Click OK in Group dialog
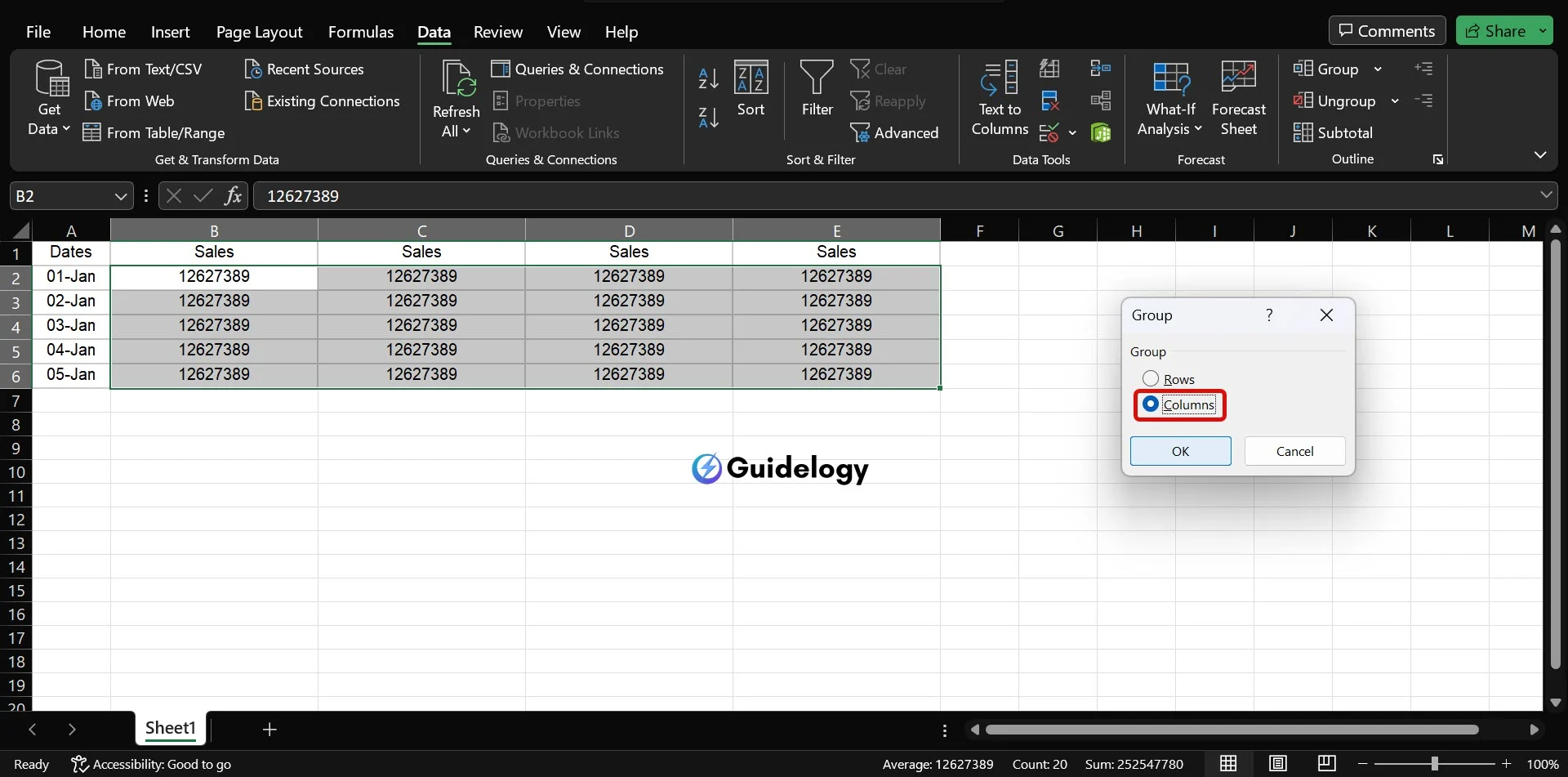The image size is (1568, 777). (1180, 451)
